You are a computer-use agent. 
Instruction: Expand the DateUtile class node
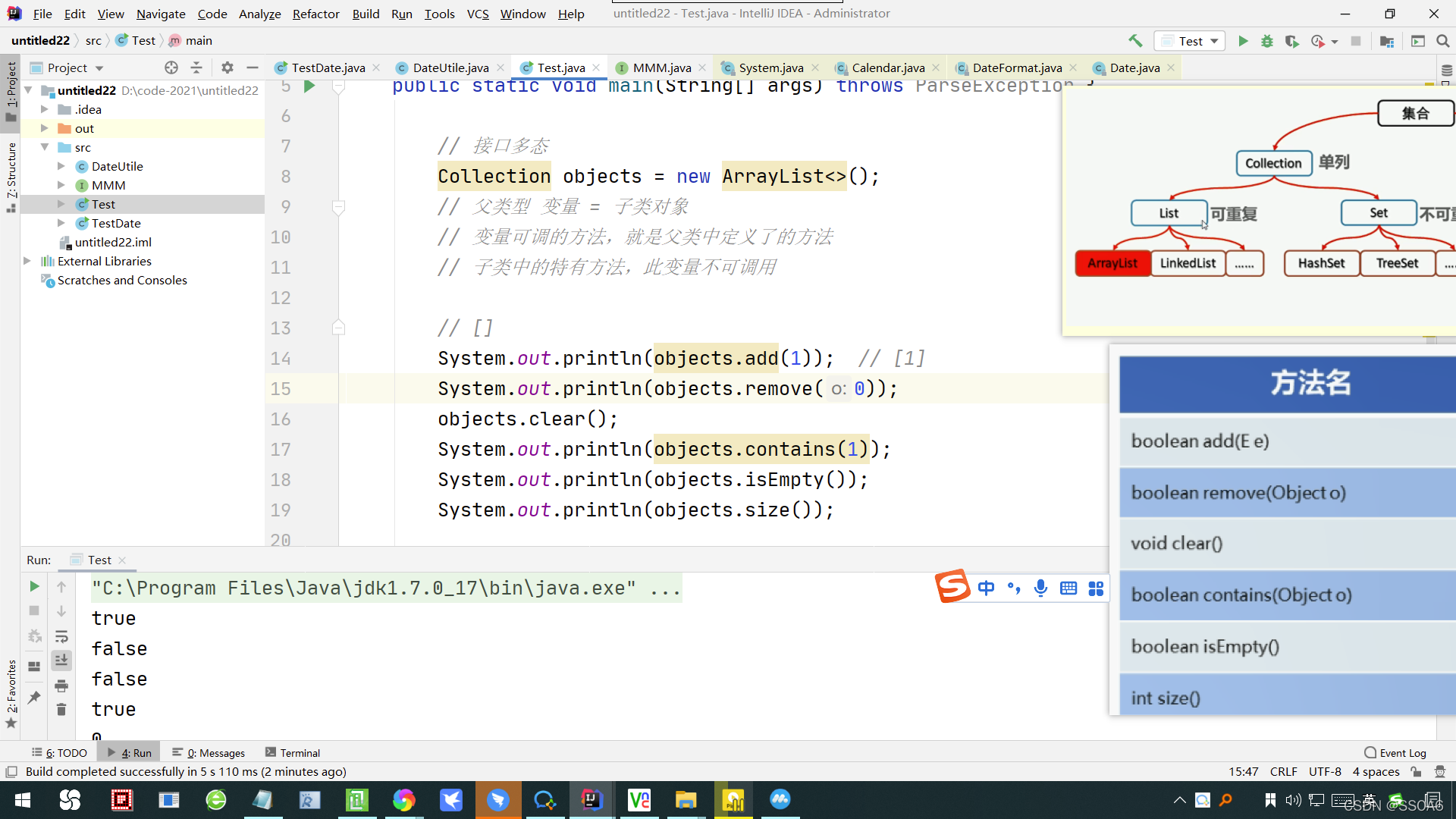(61, 166)
